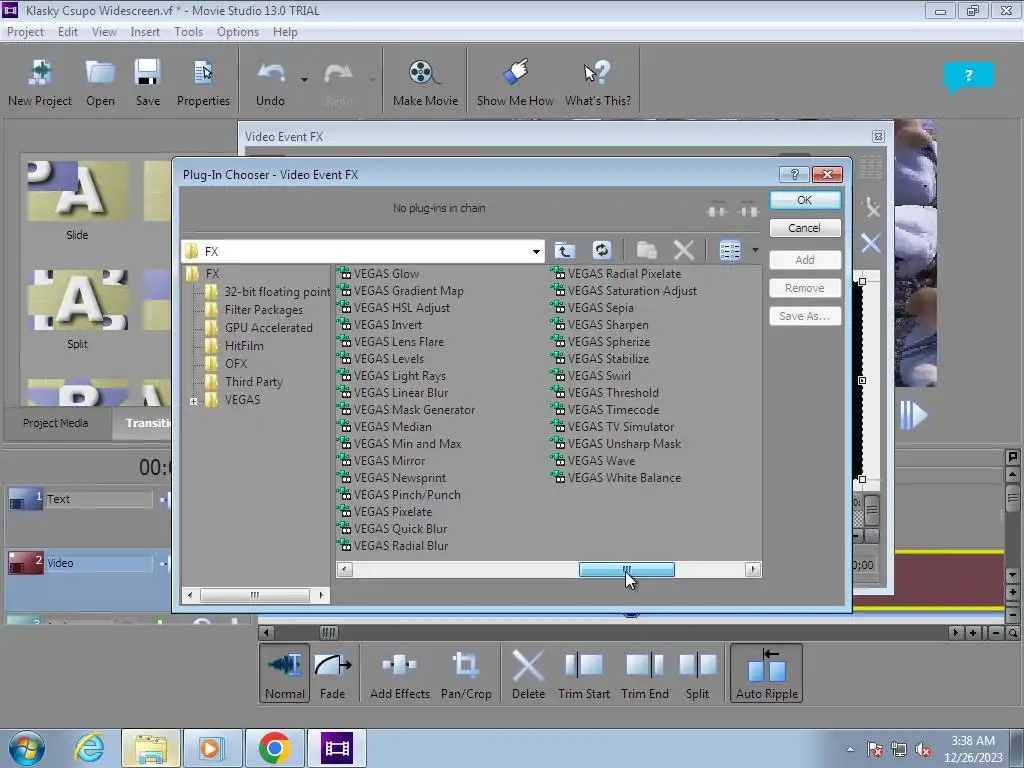This screenshot has height=768, width=1024.
Task: Select the Normal edit tool
Action: coord(285,673)
